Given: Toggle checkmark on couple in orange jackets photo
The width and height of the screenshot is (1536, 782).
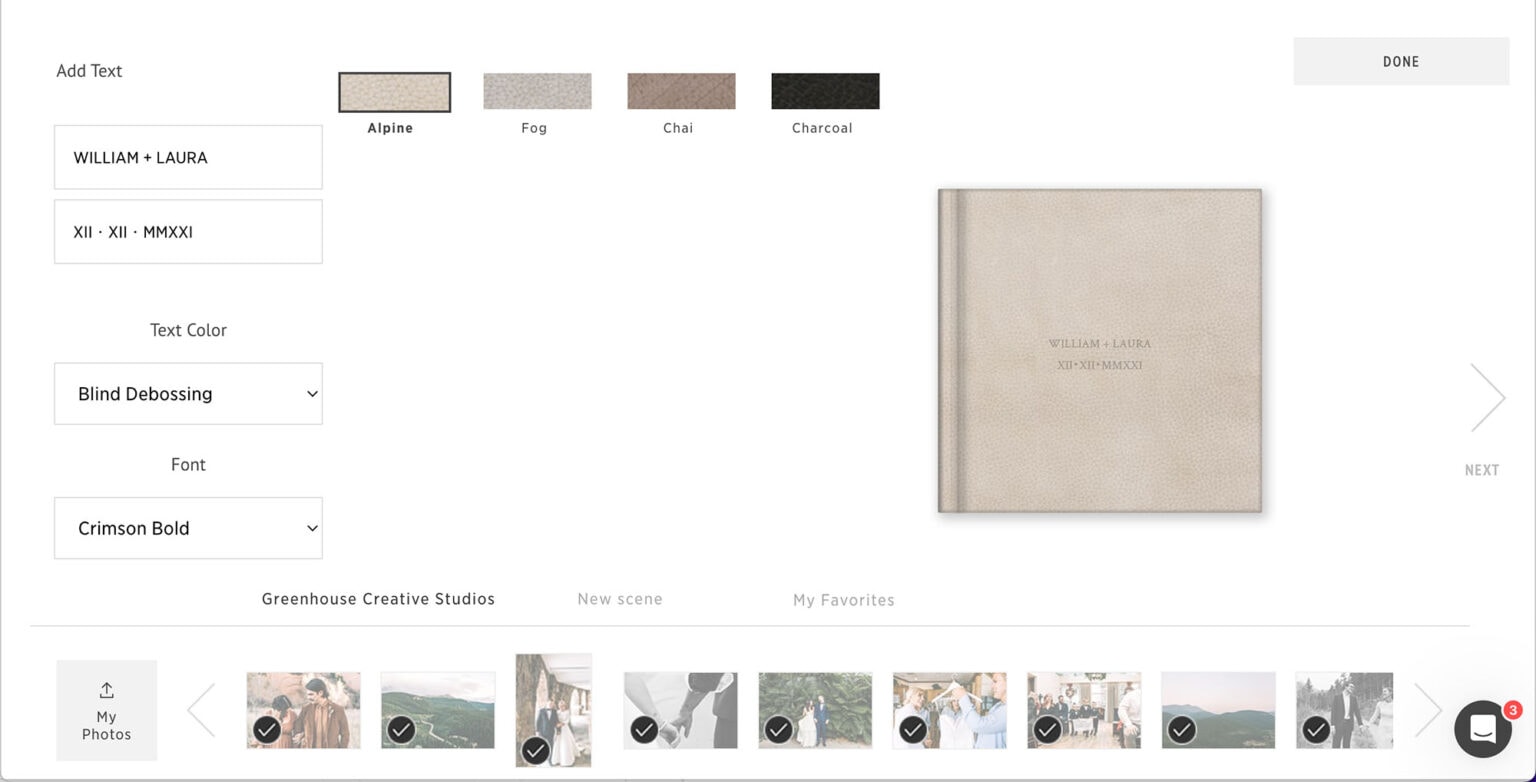Looking at the screenshot, I should pyautogui.click(x=267, y=730).
